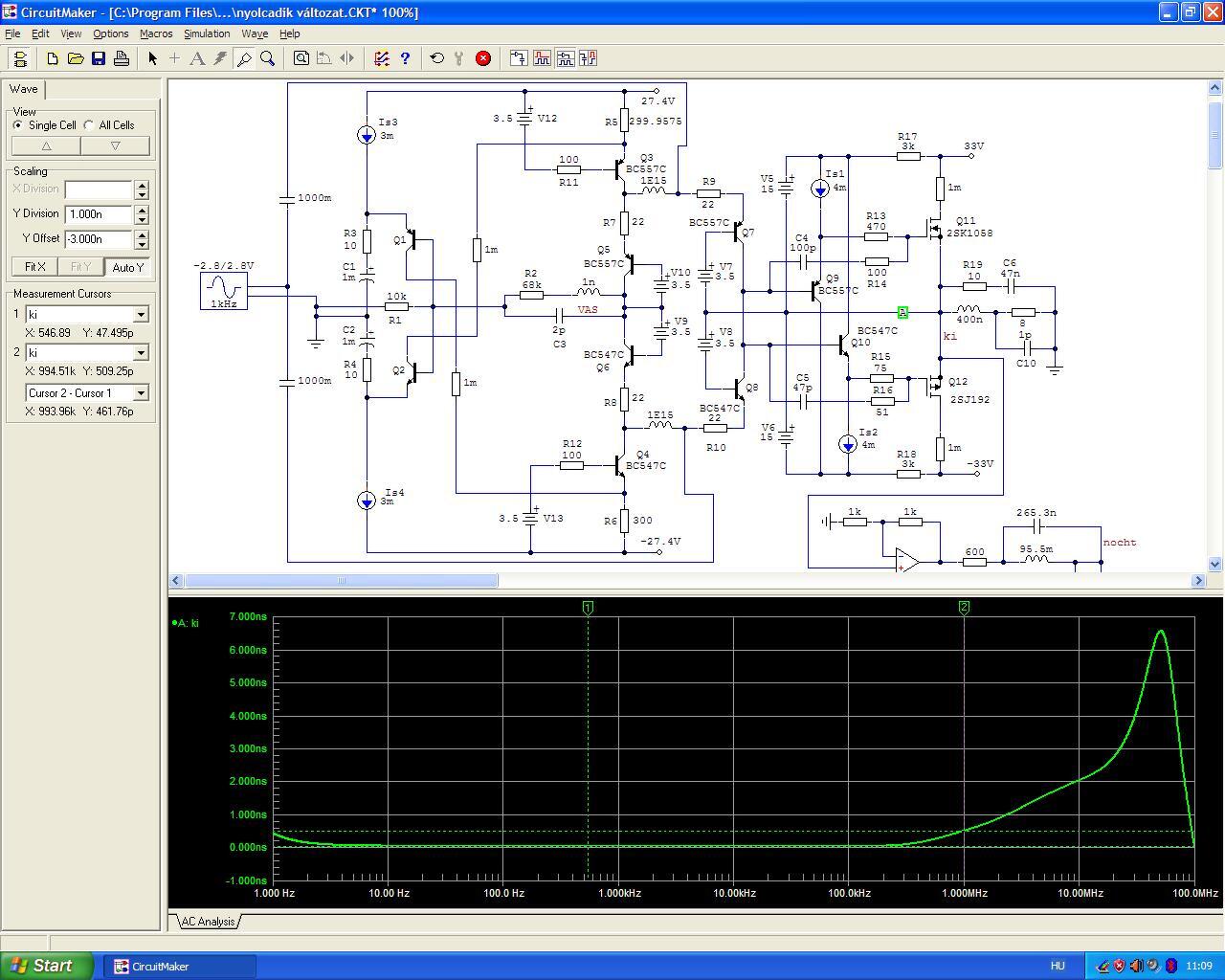The width and height of the screenshot is (1225, 980).
Task: Click the Save floppy disk icon
Action: coord(99,58)
